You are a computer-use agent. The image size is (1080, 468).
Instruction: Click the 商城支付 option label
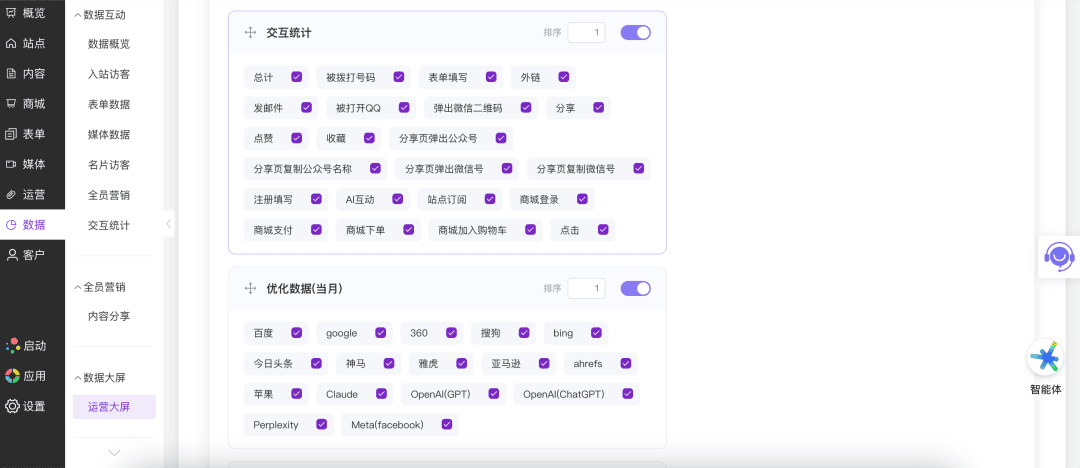[x=273, y=230]
